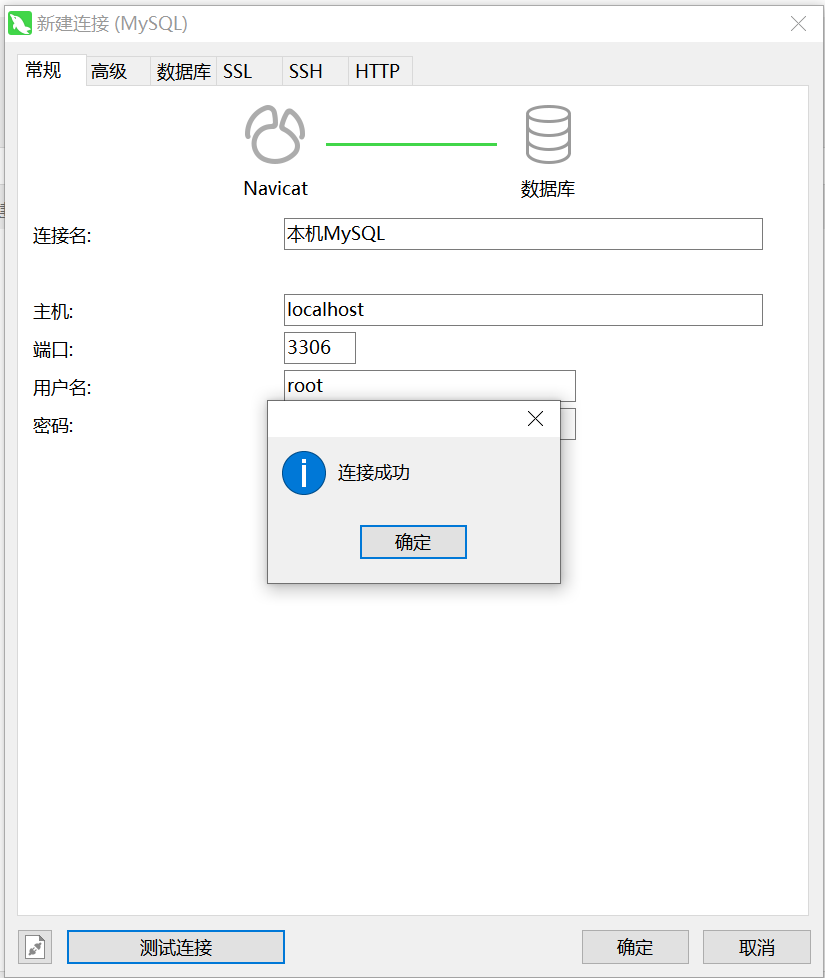Click the 主机 field showing localhost
Viewport: 825px width, 978px height.
(x=522, y=309)
